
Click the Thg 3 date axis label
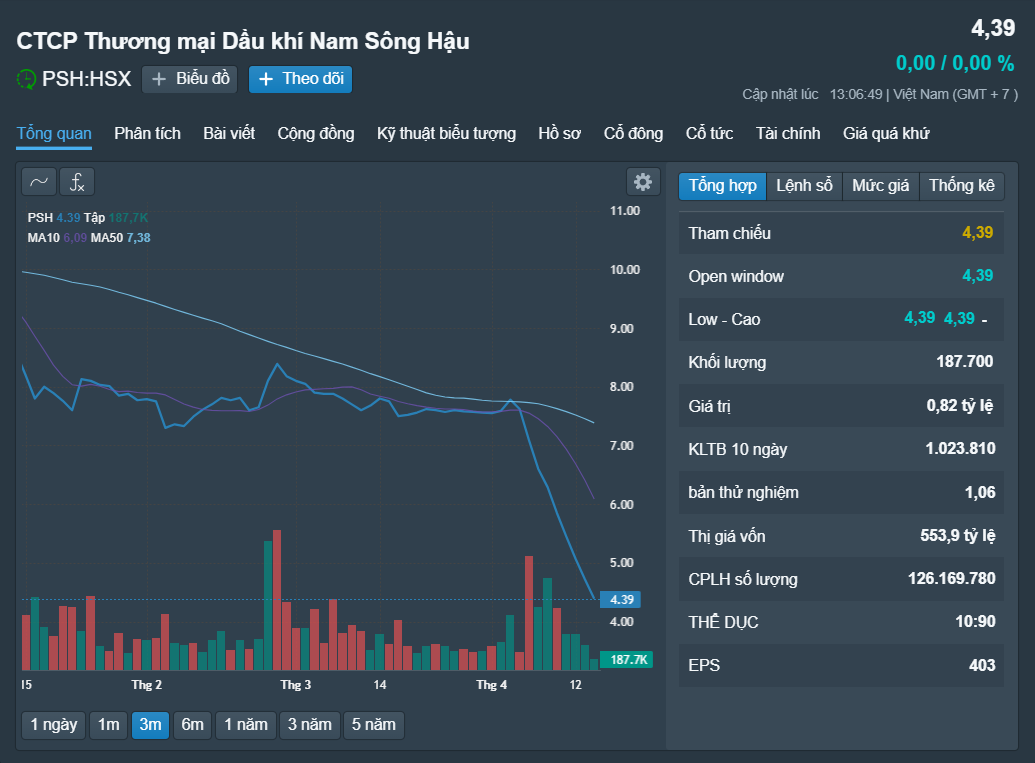coord(296,684)
